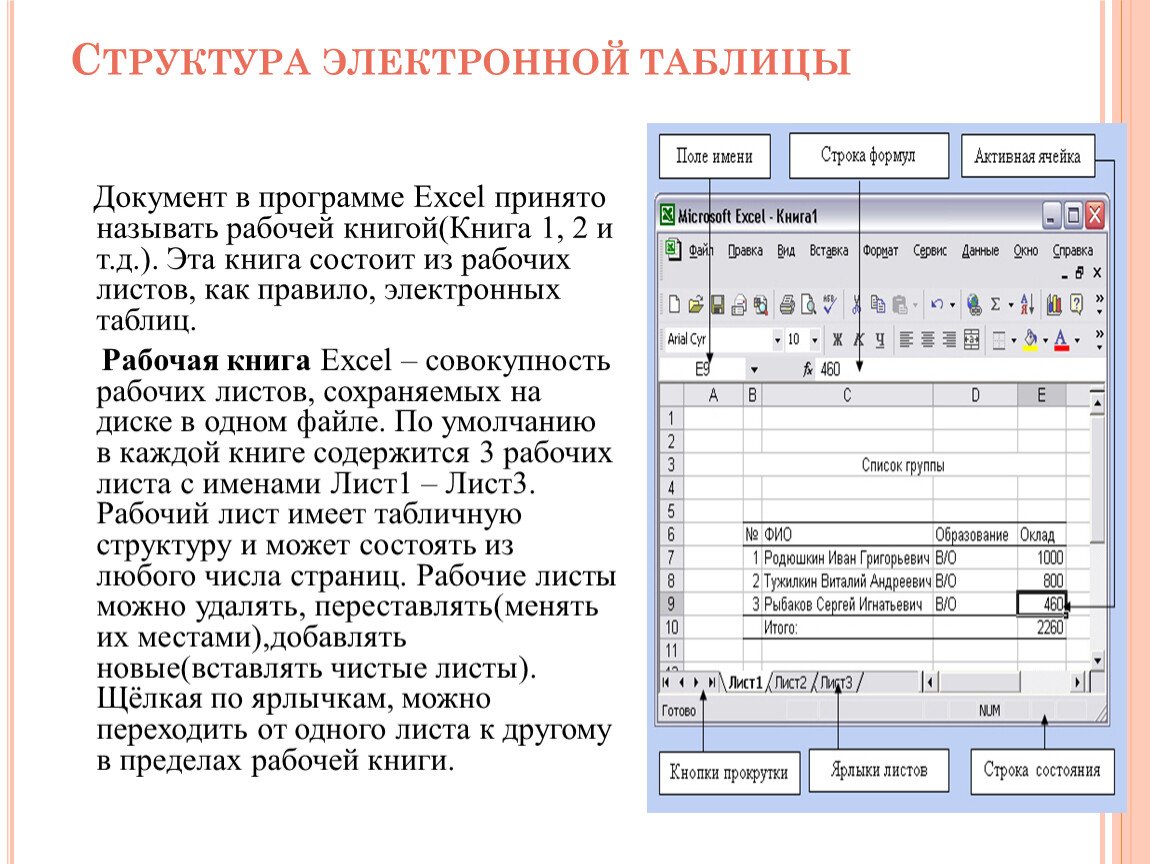
Task: Toggle underline formatting (Ч)
Action: [879, 340]
